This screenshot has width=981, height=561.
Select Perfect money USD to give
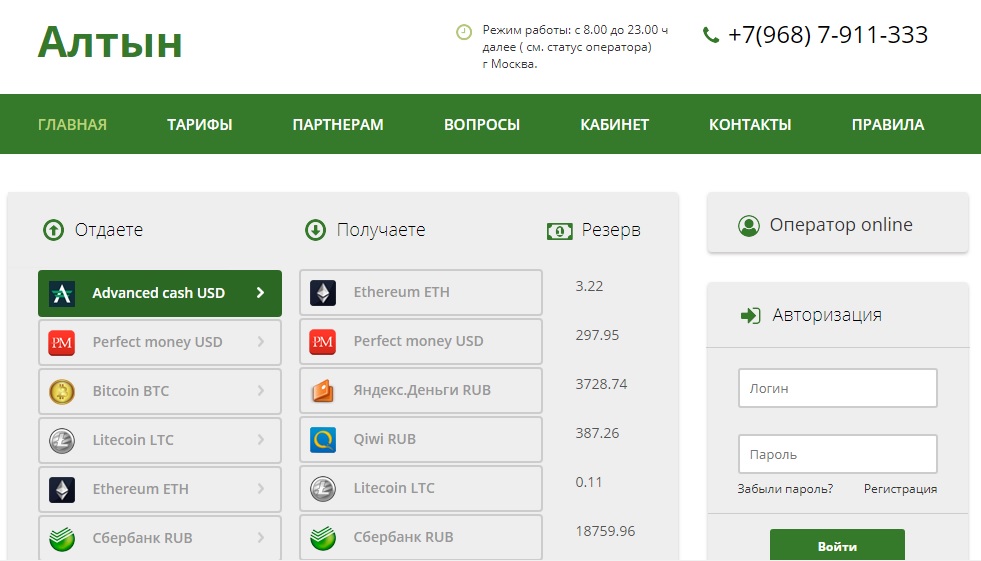click(x=160, y=342)
